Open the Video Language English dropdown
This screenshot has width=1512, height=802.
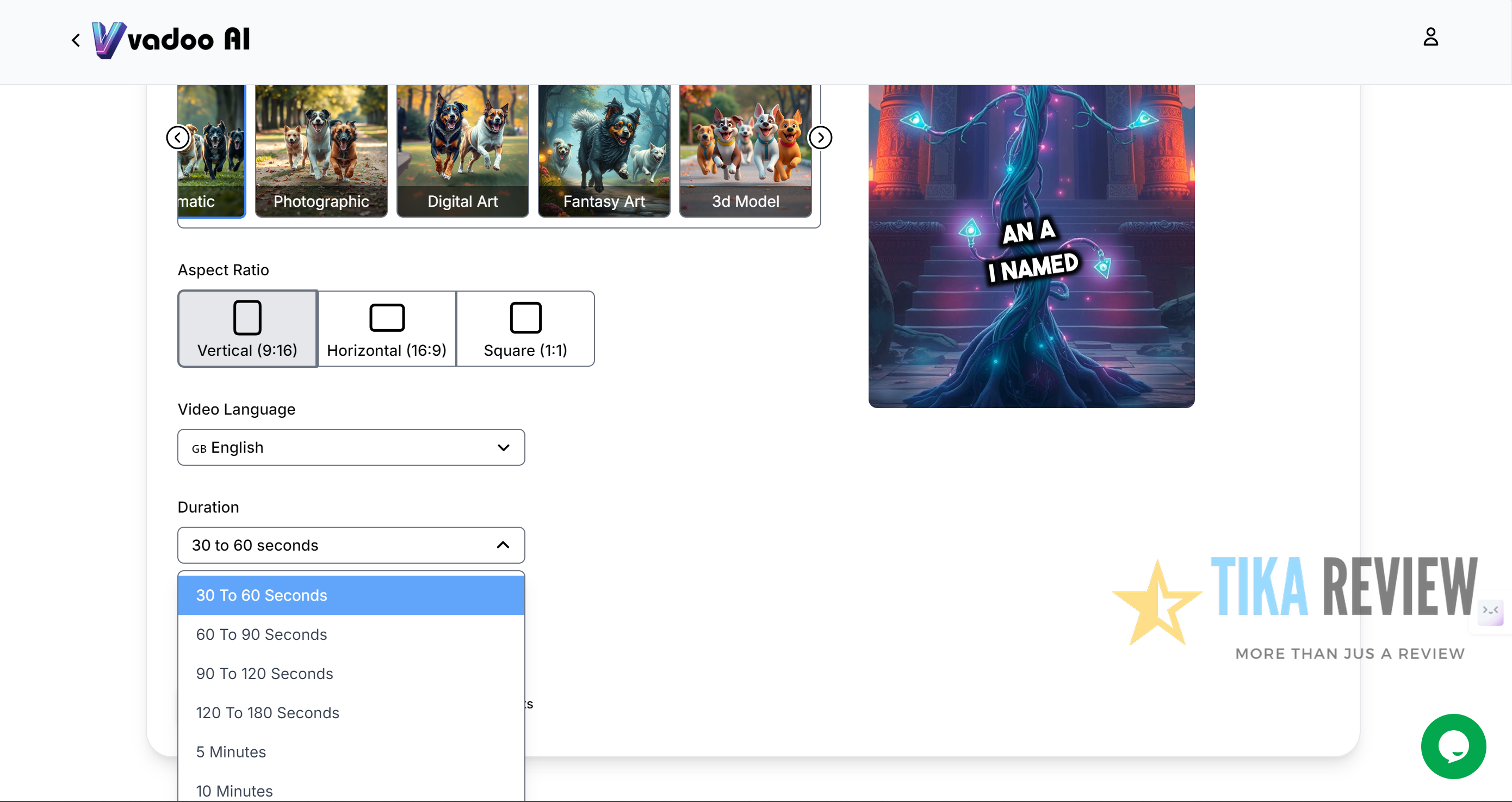351,447
